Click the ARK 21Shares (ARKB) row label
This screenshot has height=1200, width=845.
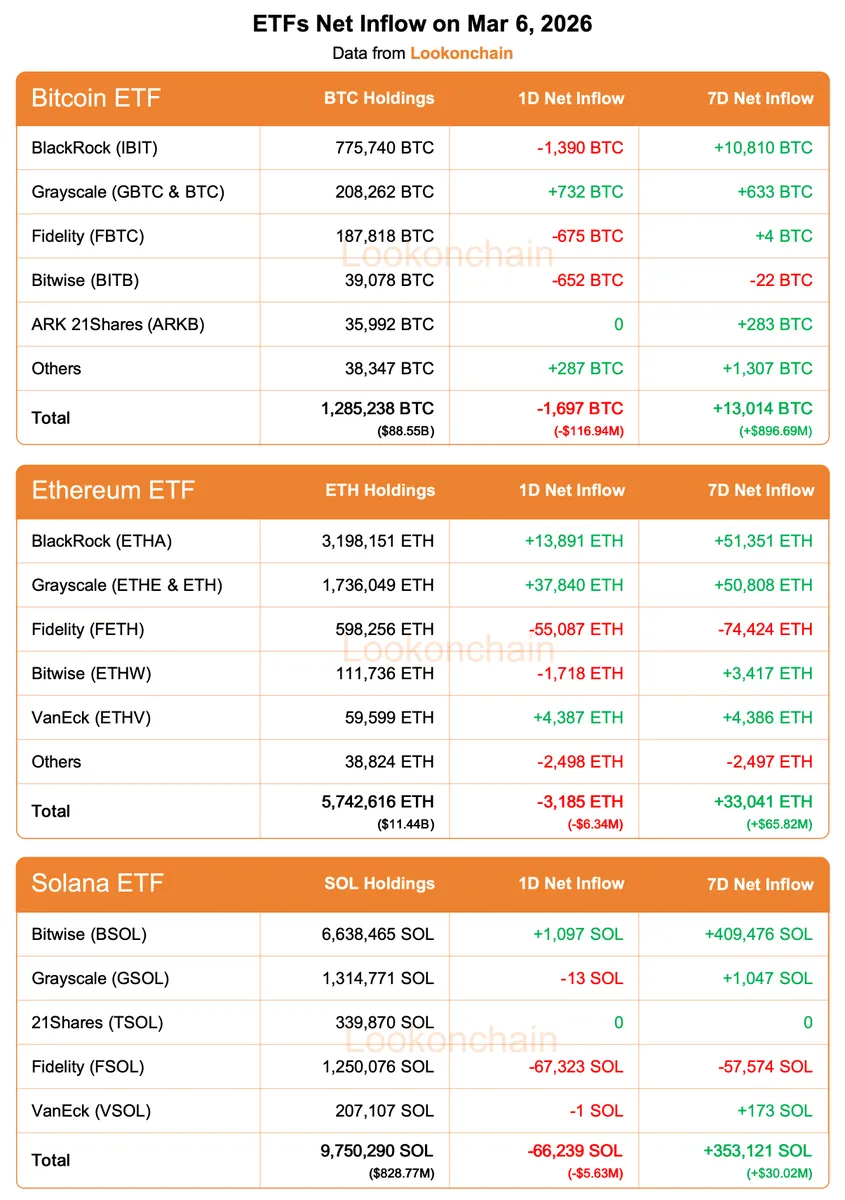coord(118,324)
